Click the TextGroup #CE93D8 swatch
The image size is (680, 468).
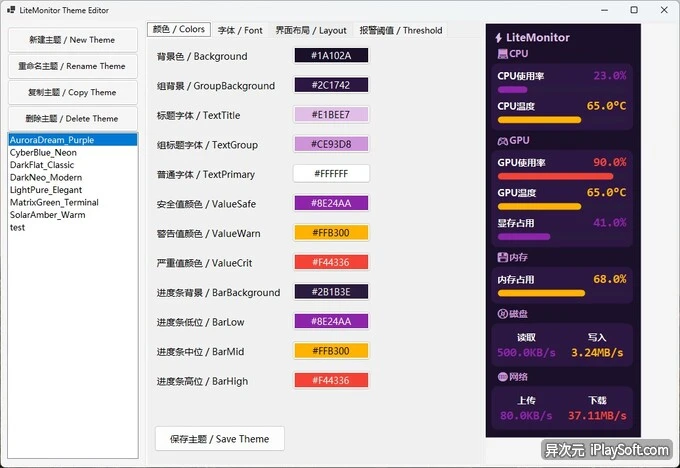point(331,144)
